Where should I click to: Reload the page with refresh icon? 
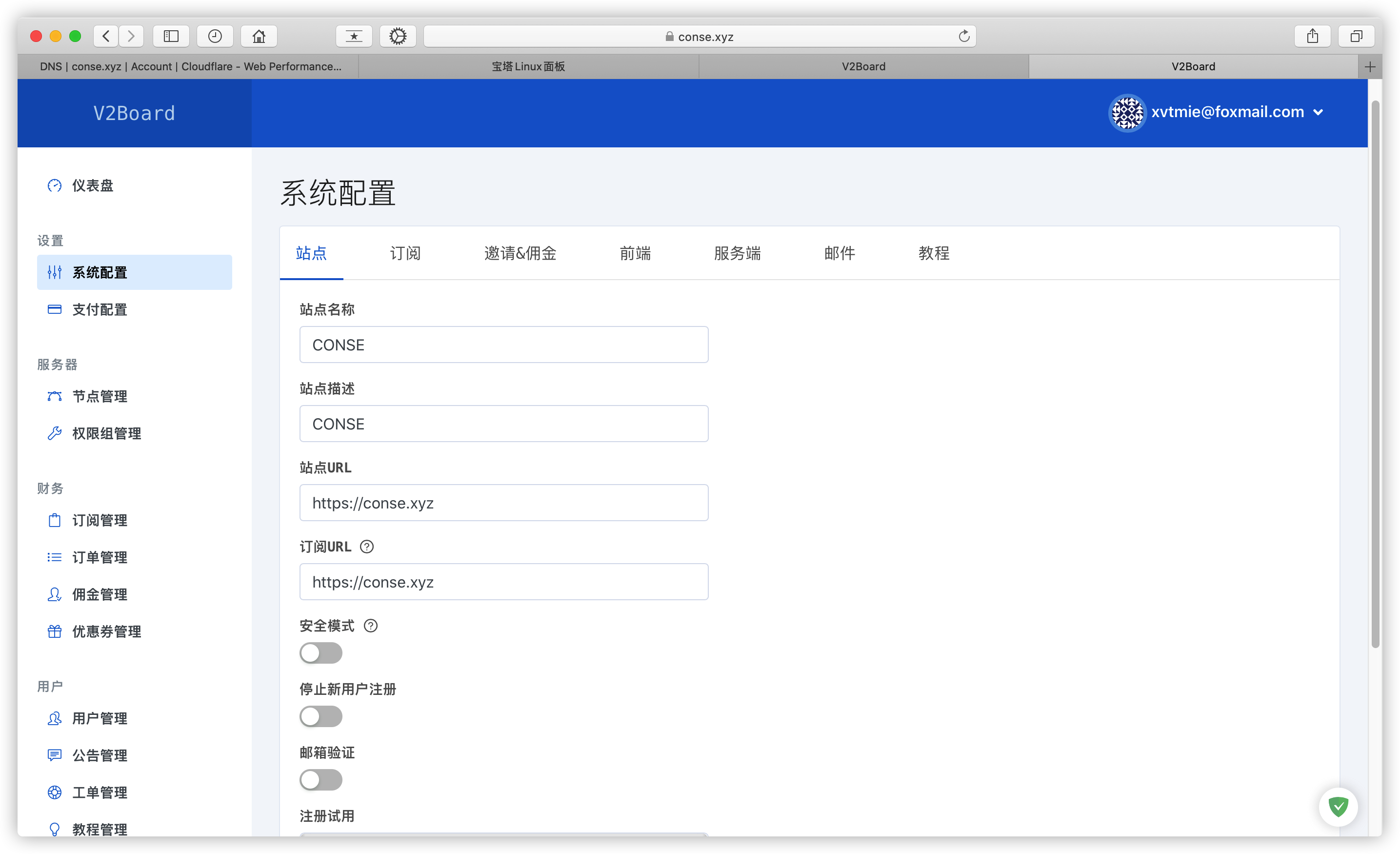[963, 37]
